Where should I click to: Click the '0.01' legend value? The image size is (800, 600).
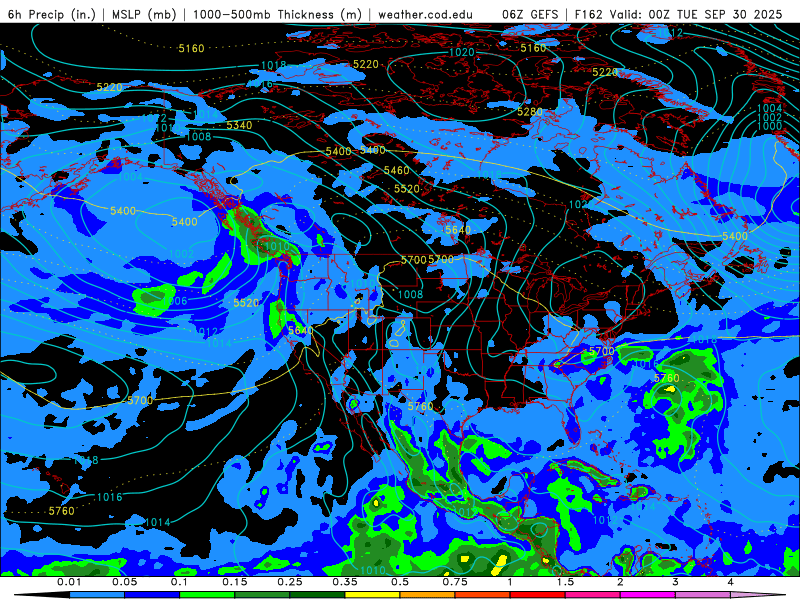click(x=69, y=582)
